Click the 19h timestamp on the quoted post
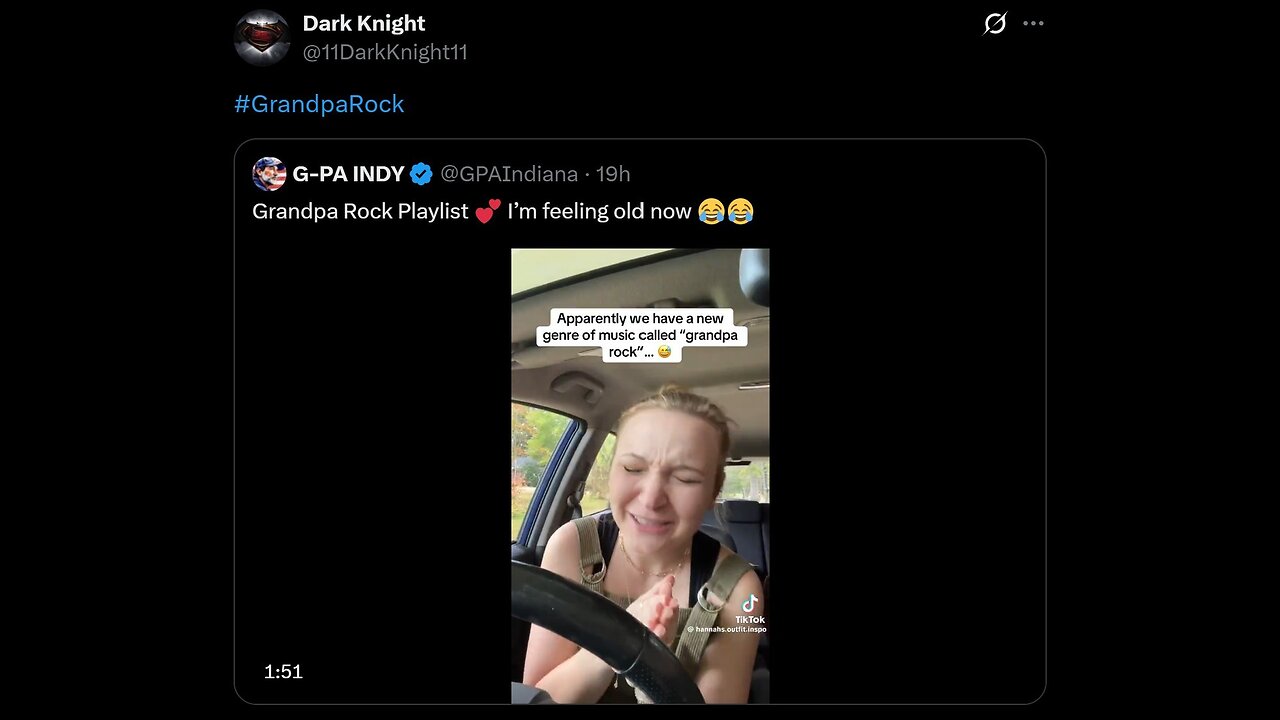The height and width of the screenshot is (720, 1280). click(613, 174)
